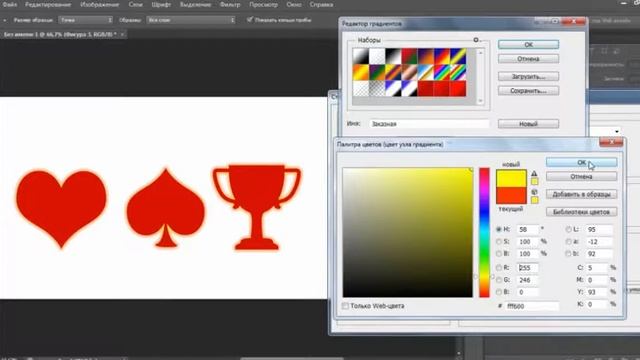Screen dimensions: 640x360
Task: Open the Выделение menu
Action: click(196, 4)
